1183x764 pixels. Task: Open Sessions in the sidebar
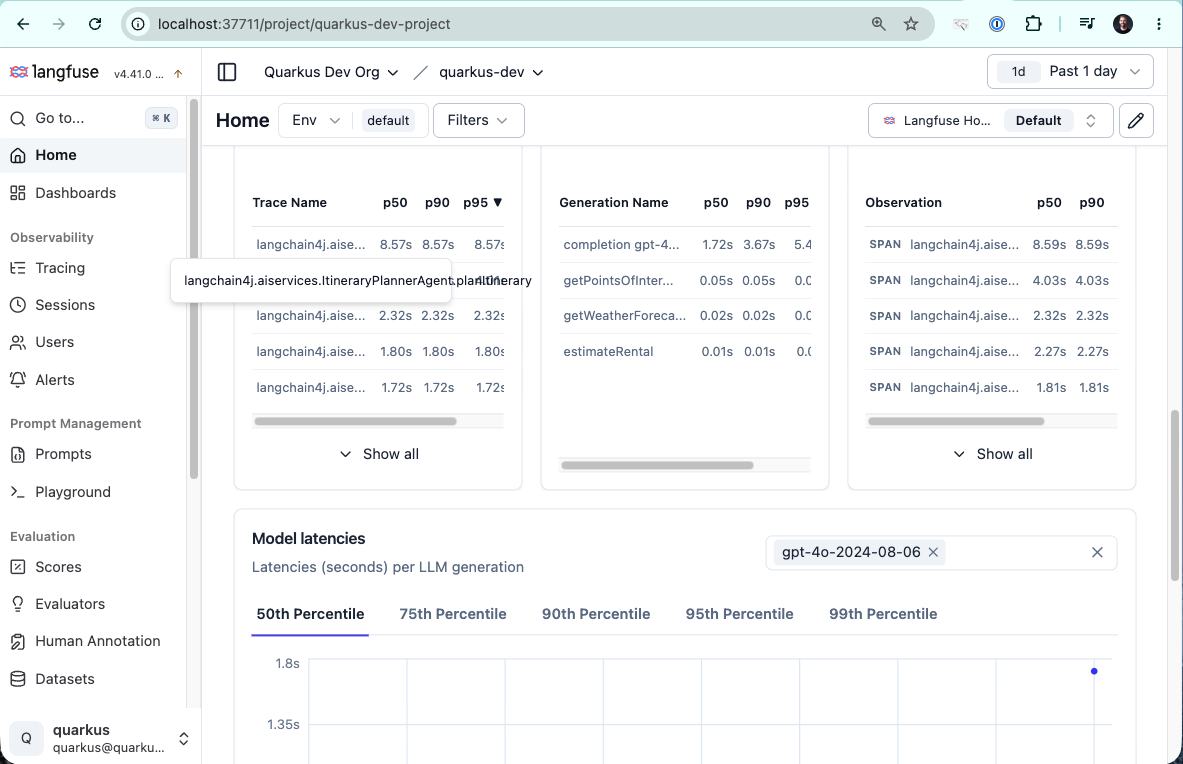[94, 305]
